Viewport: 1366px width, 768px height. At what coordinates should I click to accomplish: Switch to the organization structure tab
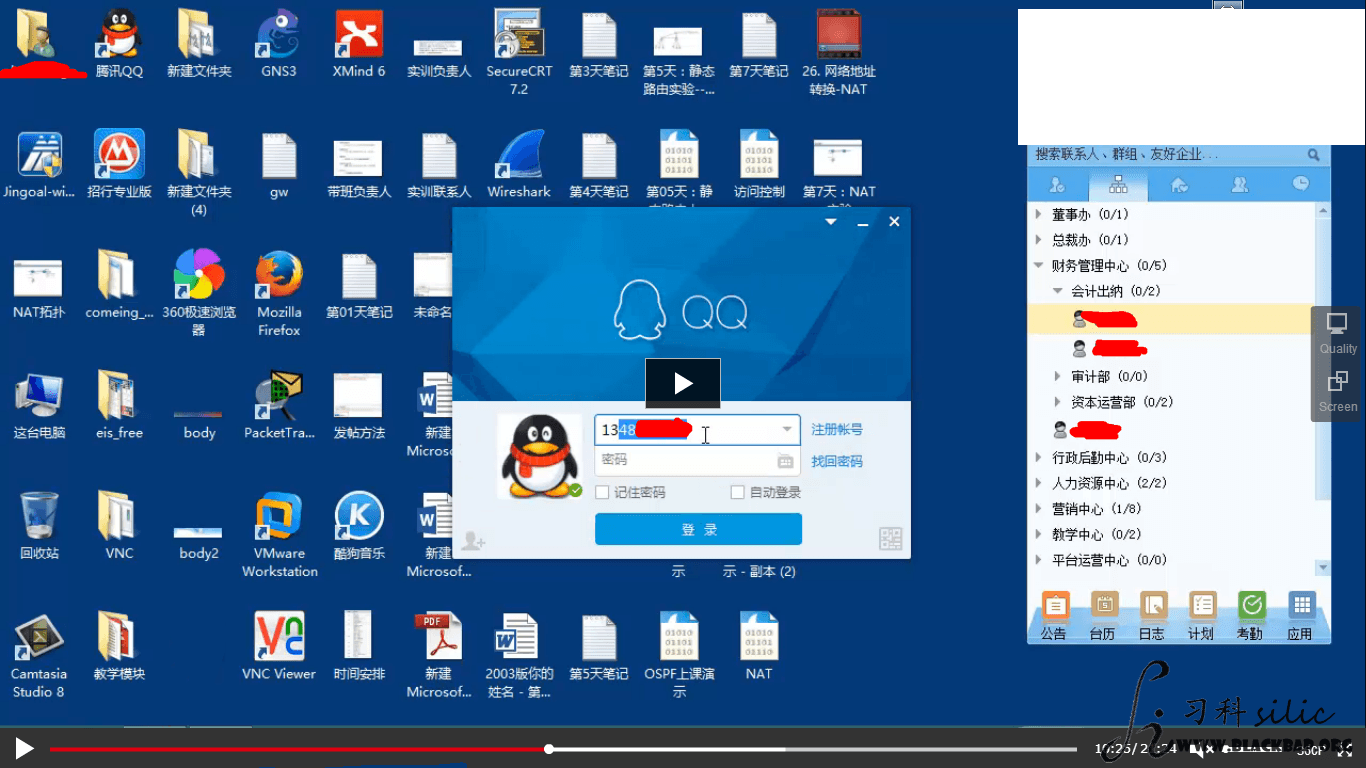pos(1118,185)
